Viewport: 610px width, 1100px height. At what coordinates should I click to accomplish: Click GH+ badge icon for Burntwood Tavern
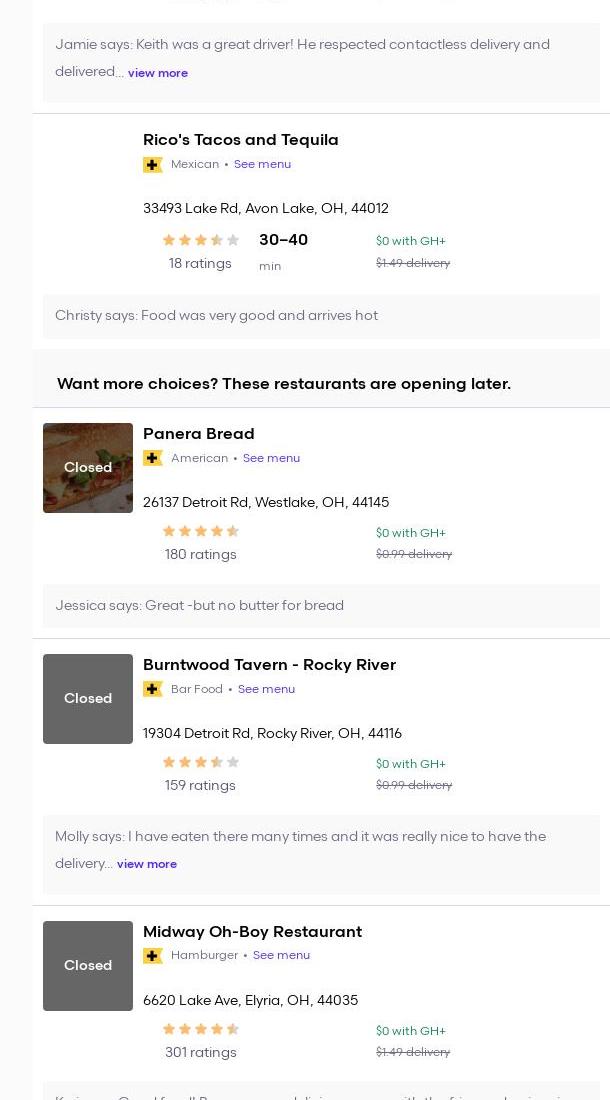click(x=153, y=689)
